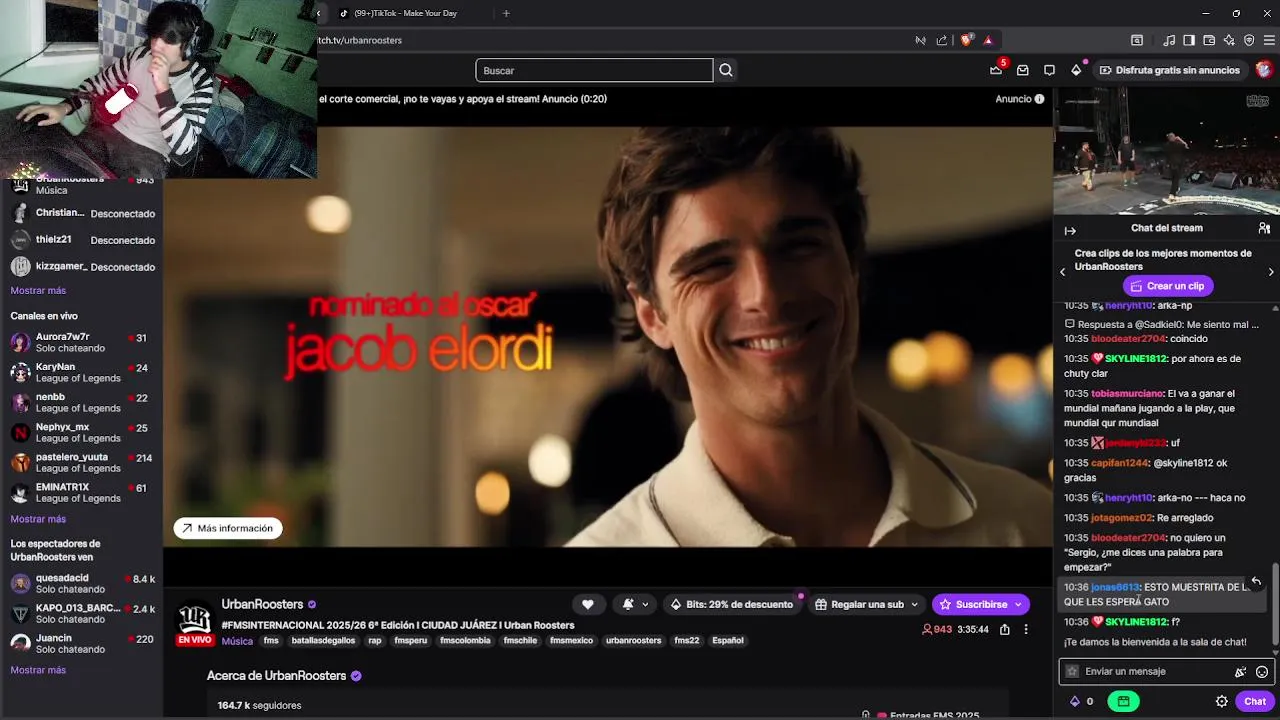
Task: Open chat settings gear icon
Action: pyautogui.click(x=1221, y=701)
